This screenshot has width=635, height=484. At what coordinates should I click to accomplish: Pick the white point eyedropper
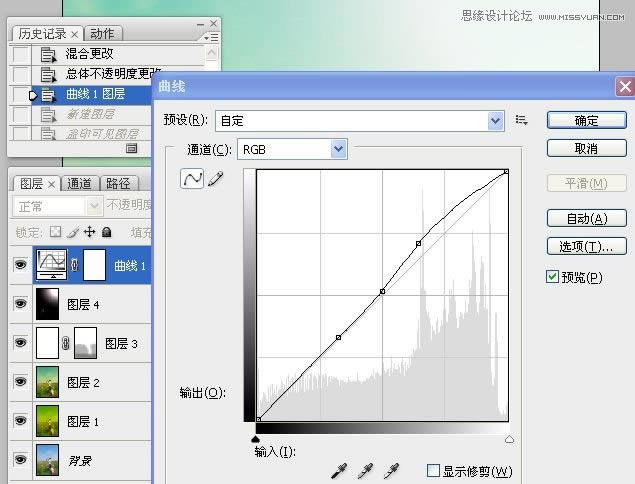(392, 469)
